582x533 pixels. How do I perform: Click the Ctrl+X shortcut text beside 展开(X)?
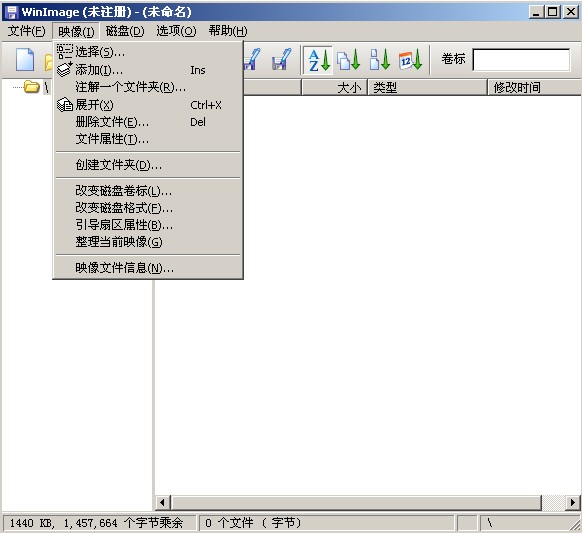click(206, 105)
